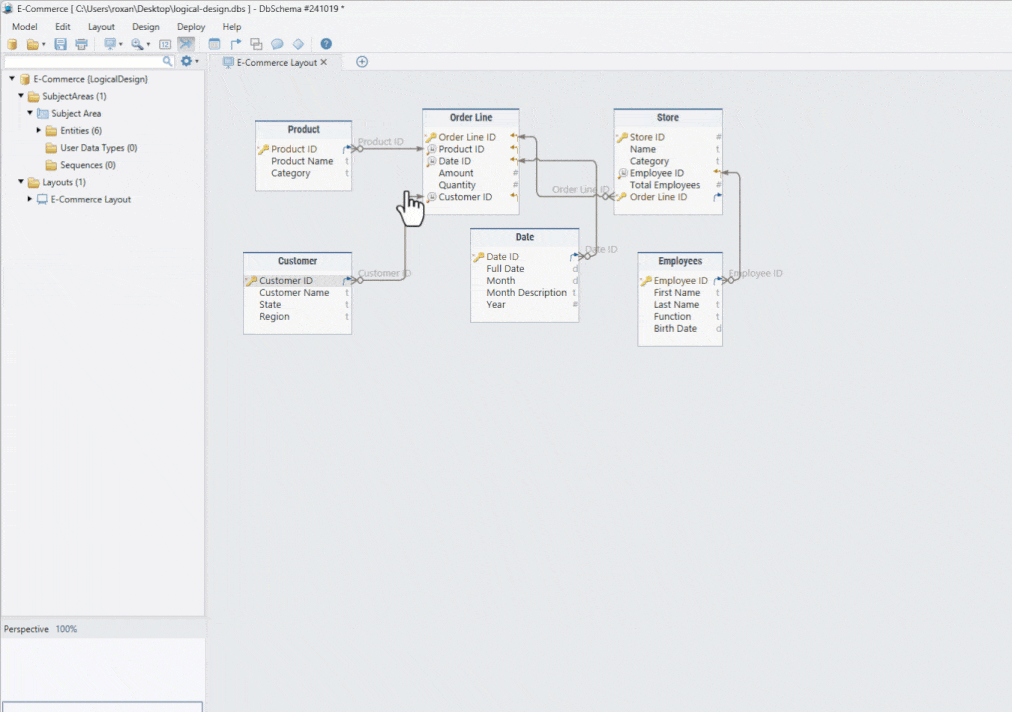
Task: Save the project with floppy disk icon
Action: click(x=61, y=44)
